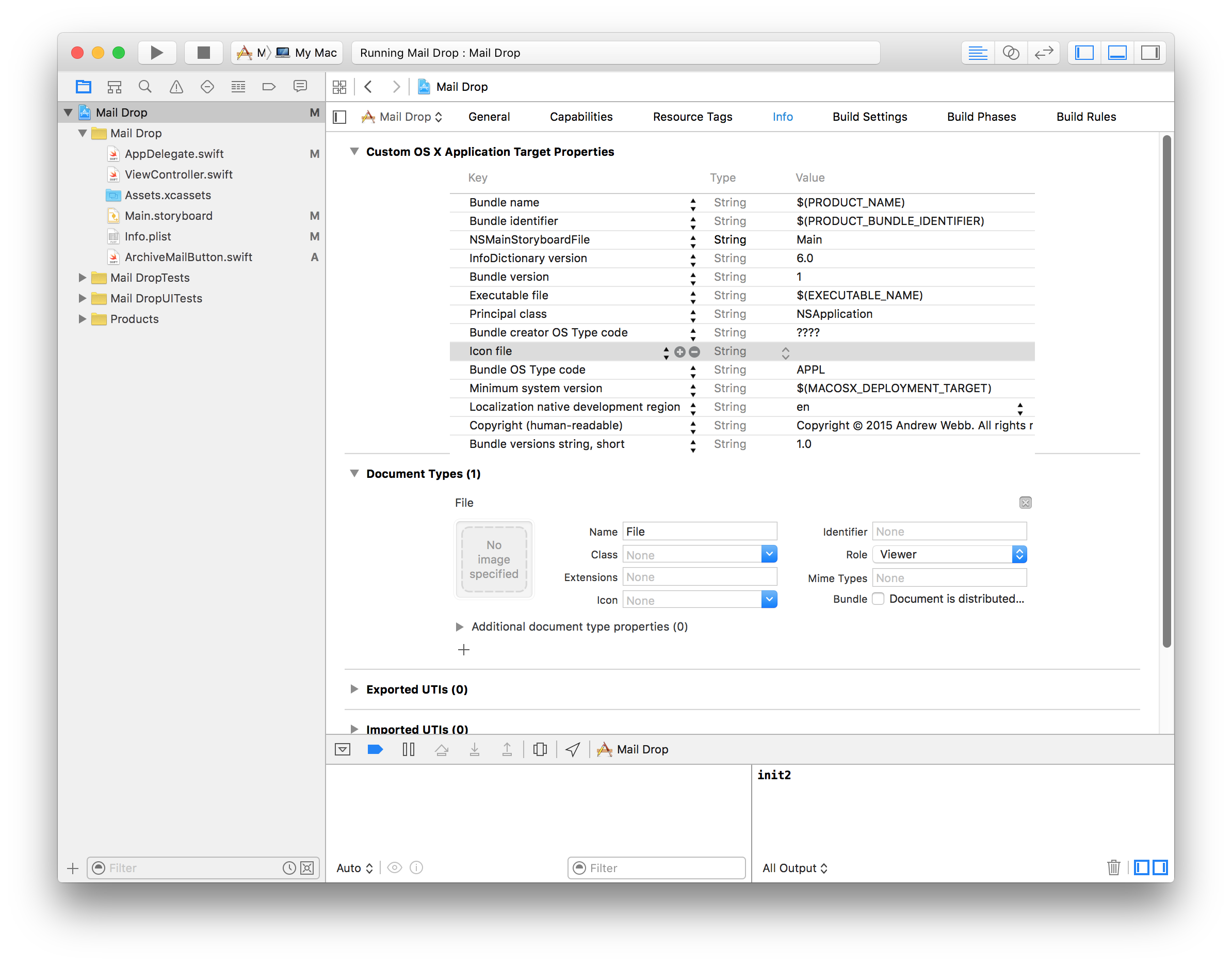Open the Class combo box arrow
This screenshot has width=1232, height=965.
(769, 554)
